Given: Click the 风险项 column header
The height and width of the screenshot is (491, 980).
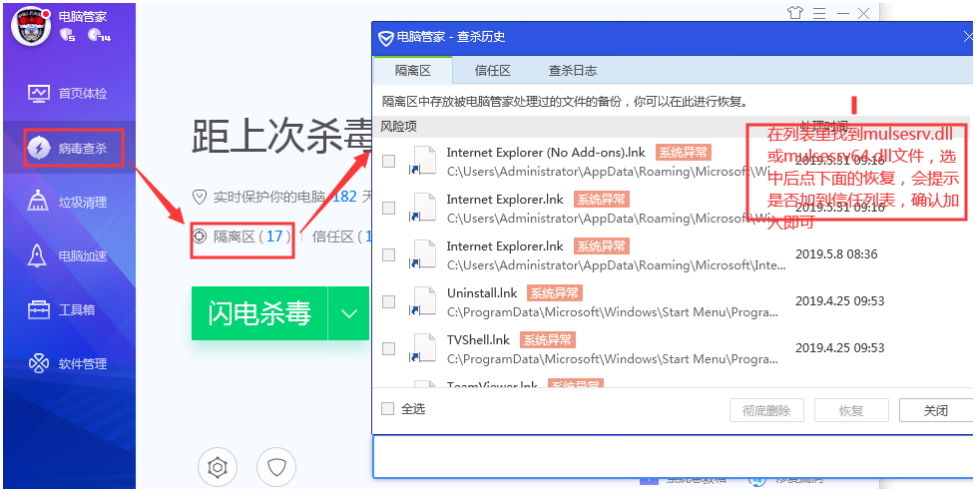Looking at the screenshot, I should coord(399,127).
